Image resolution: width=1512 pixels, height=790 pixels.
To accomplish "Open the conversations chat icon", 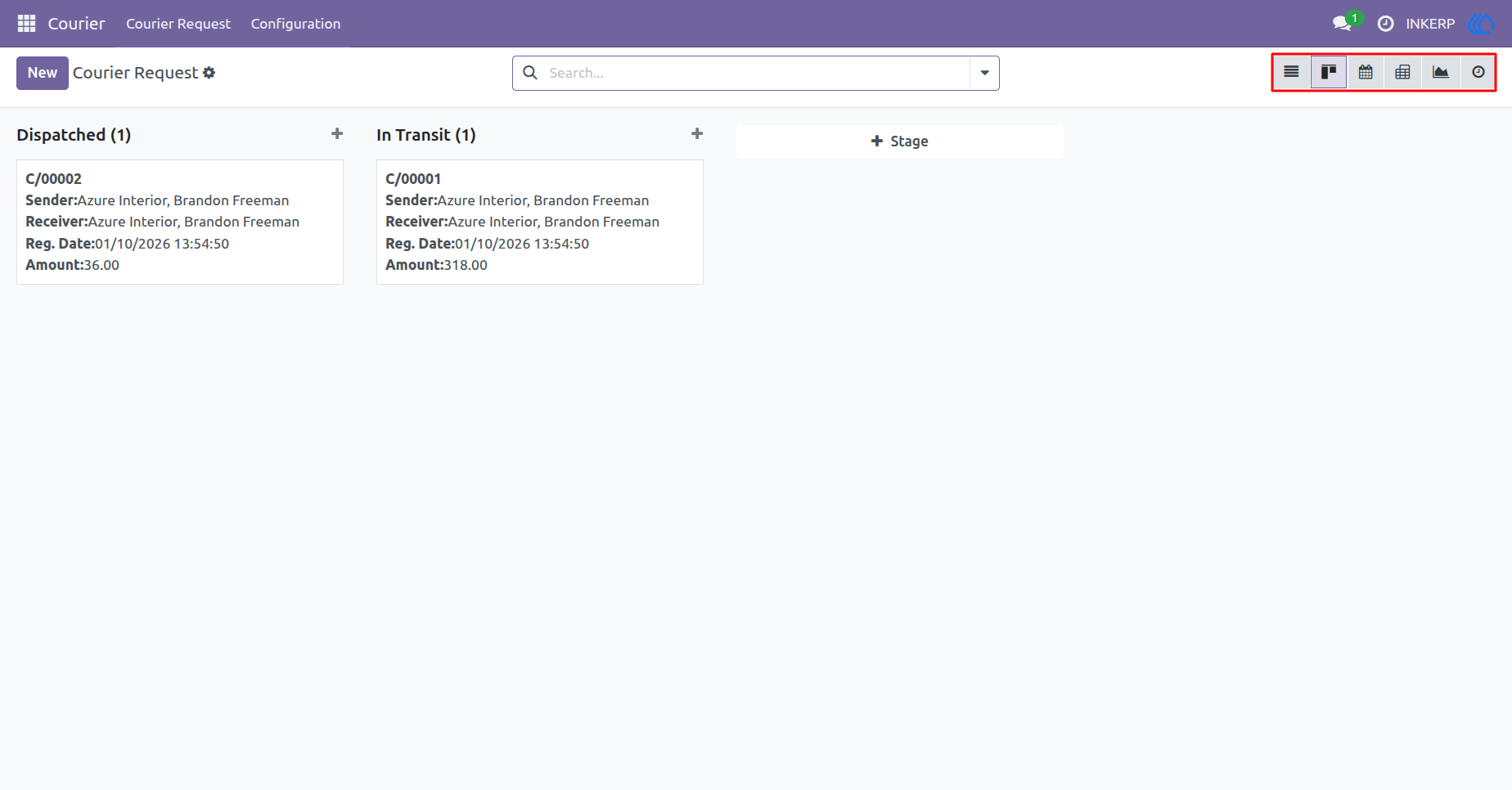I will (1342, 24).
